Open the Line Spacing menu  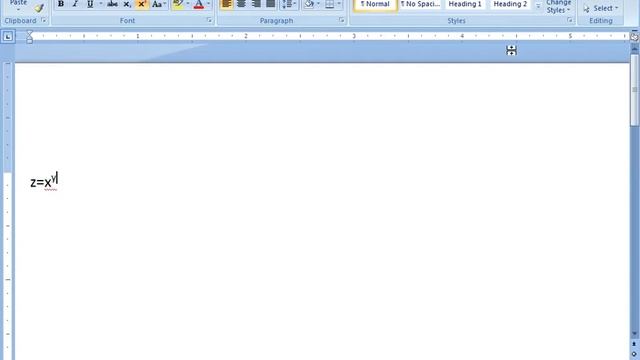point(289,4)
